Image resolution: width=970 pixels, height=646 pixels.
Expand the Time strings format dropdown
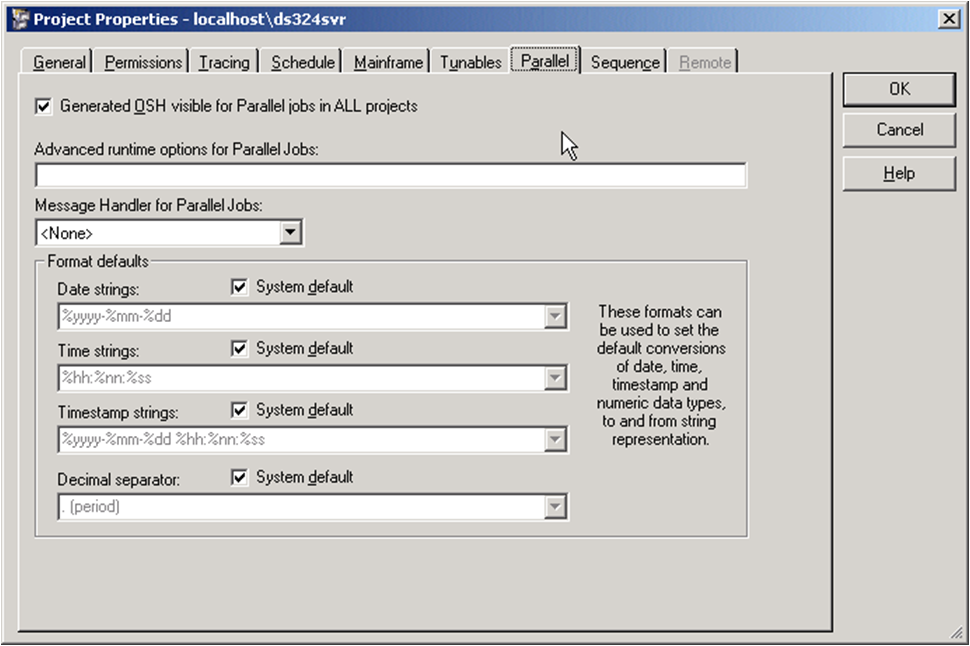(555, 379)
